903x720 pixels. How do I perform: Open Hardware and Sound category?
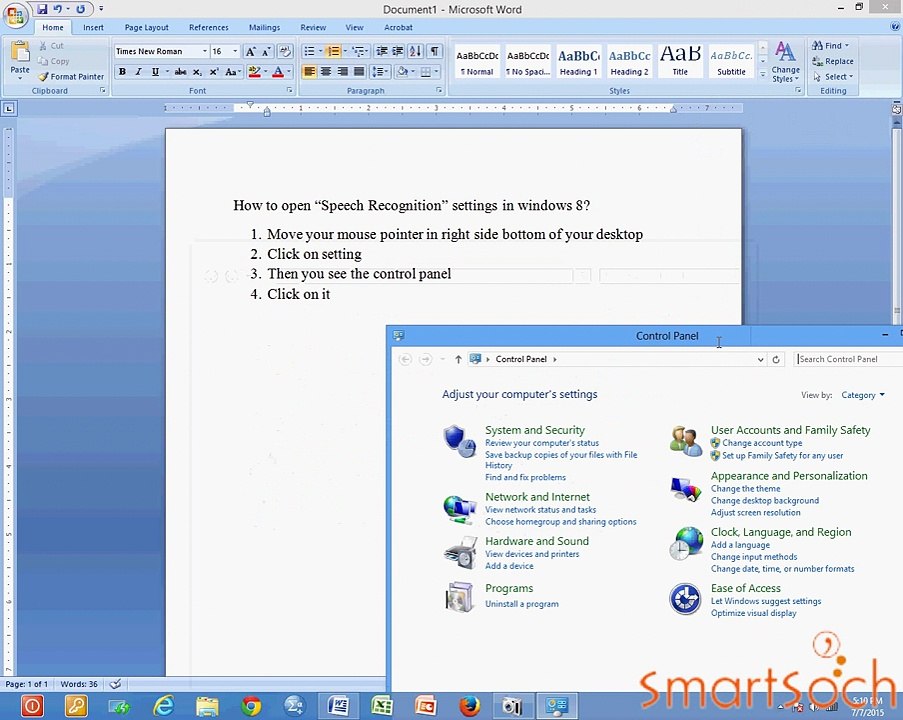[537, 541]
